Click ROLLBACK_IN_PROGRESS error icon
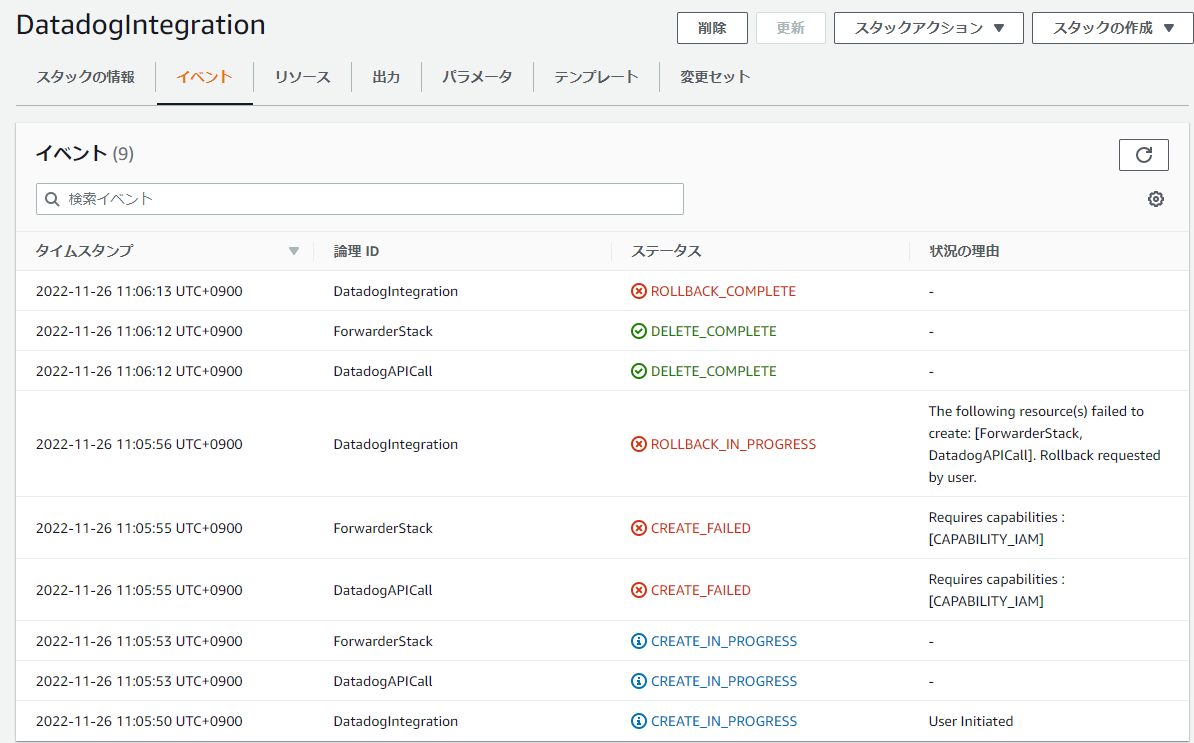The image size is (1194, 743). click(638, 444)
